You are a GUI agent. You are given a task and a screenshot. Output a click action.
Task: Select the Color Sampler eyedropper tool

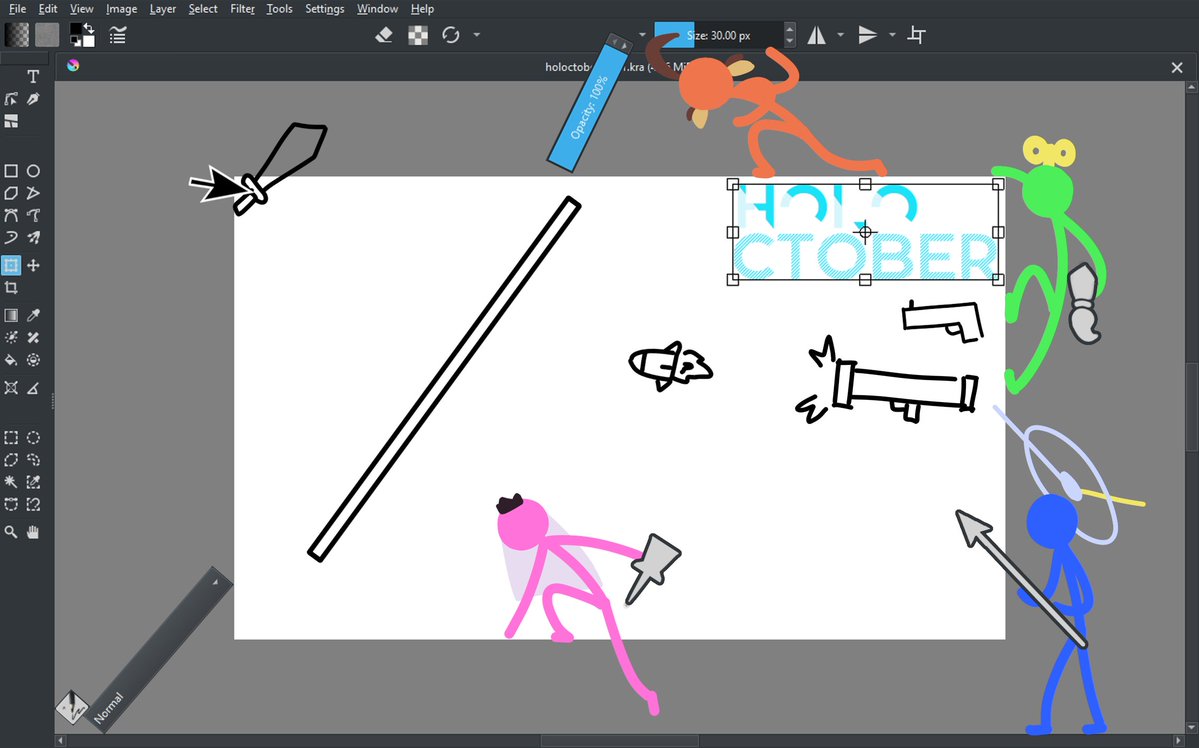click(33, 315)
